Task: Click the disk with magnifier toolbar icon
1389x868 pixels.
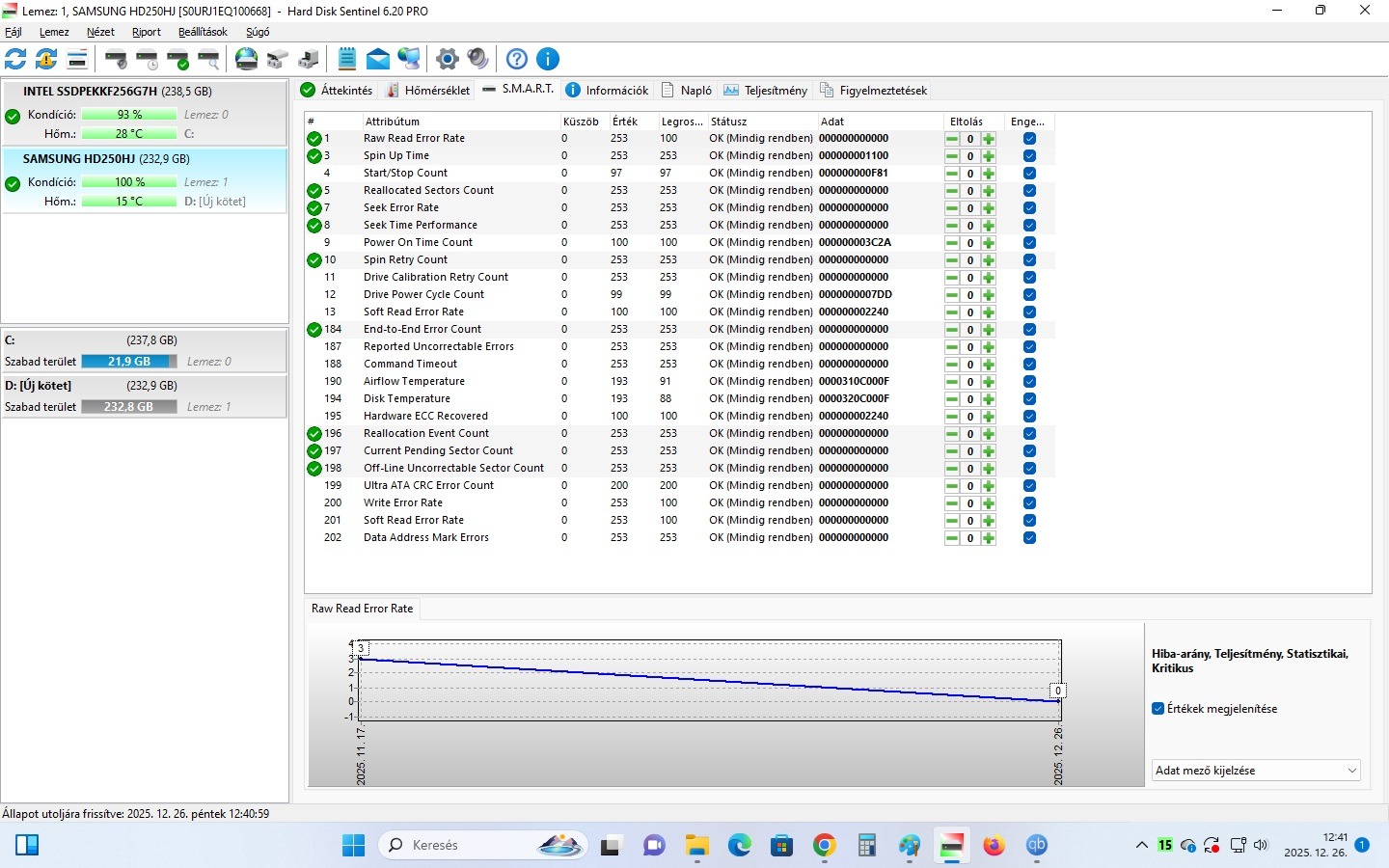Action: tap(209, 59)
